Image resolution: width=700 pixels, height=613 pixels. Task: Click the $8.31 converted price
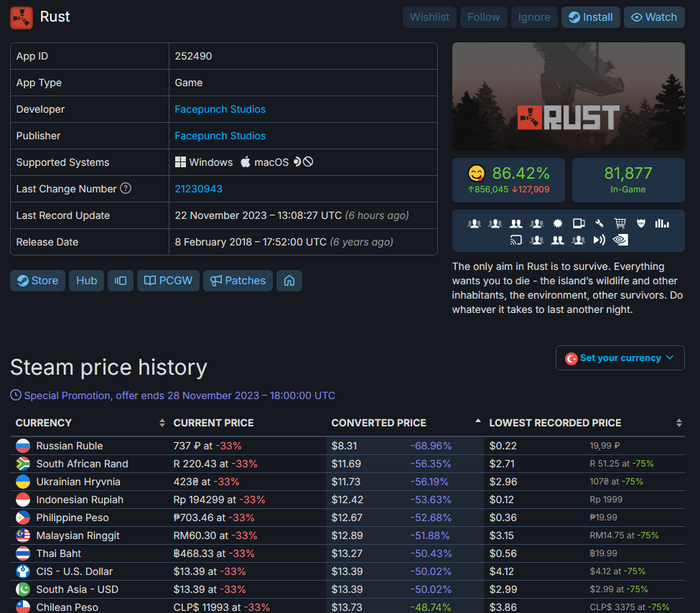point(344,446)
